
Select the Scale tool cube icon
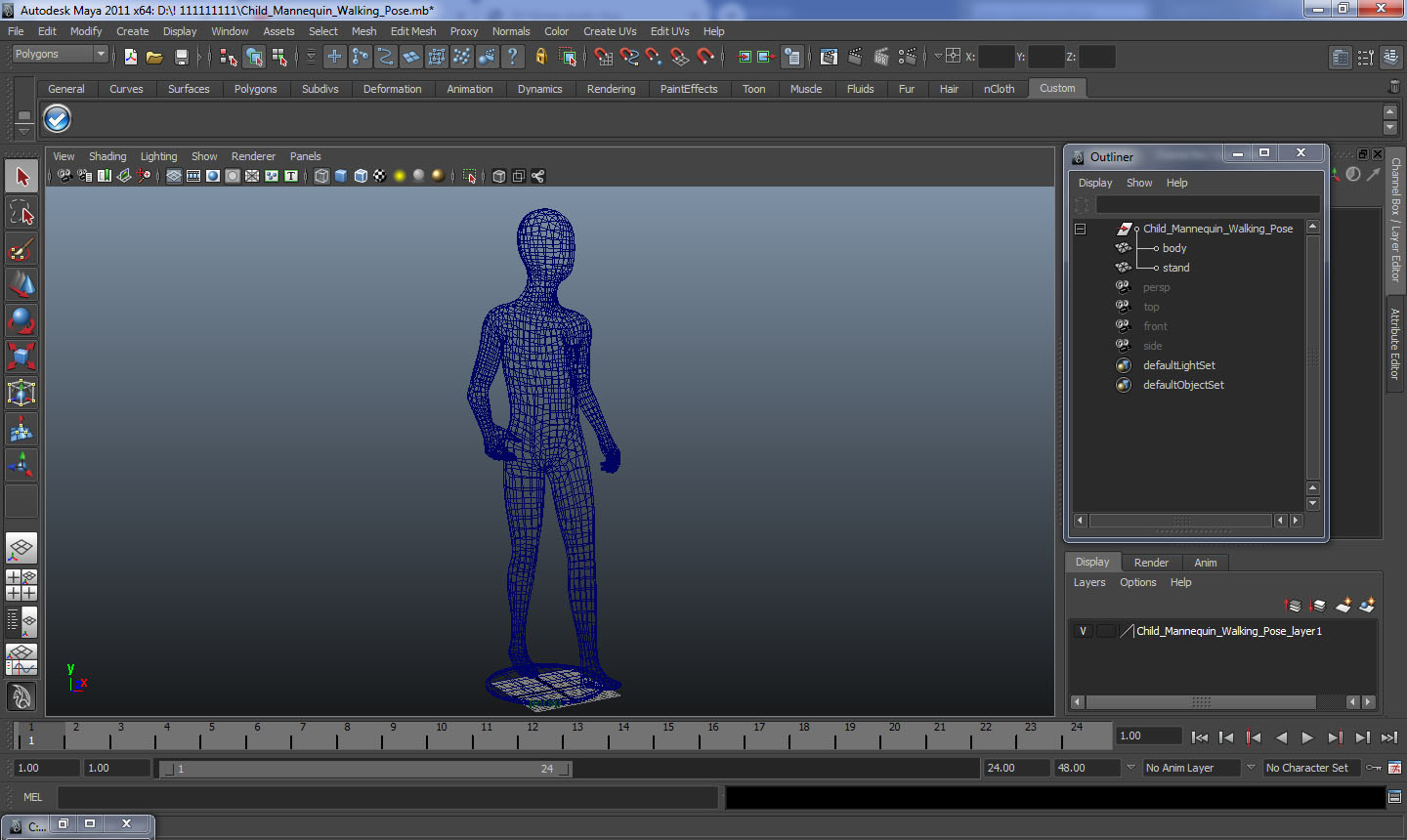[x=21, y=357]
